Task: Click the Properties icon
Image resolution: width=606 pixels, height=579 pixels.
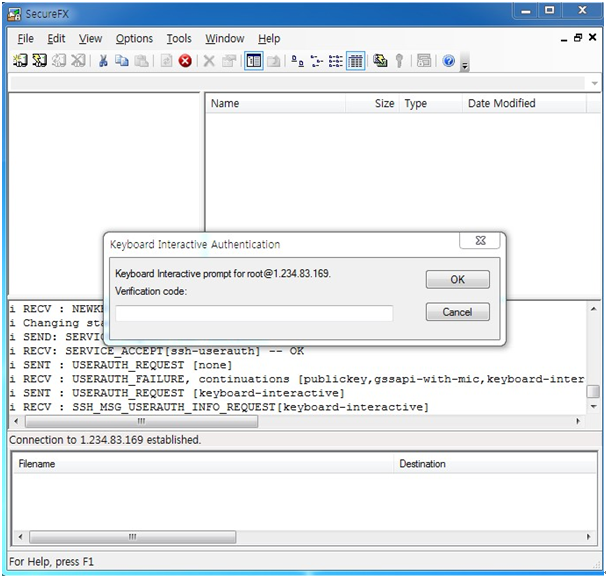Action: tap(229, 61)
